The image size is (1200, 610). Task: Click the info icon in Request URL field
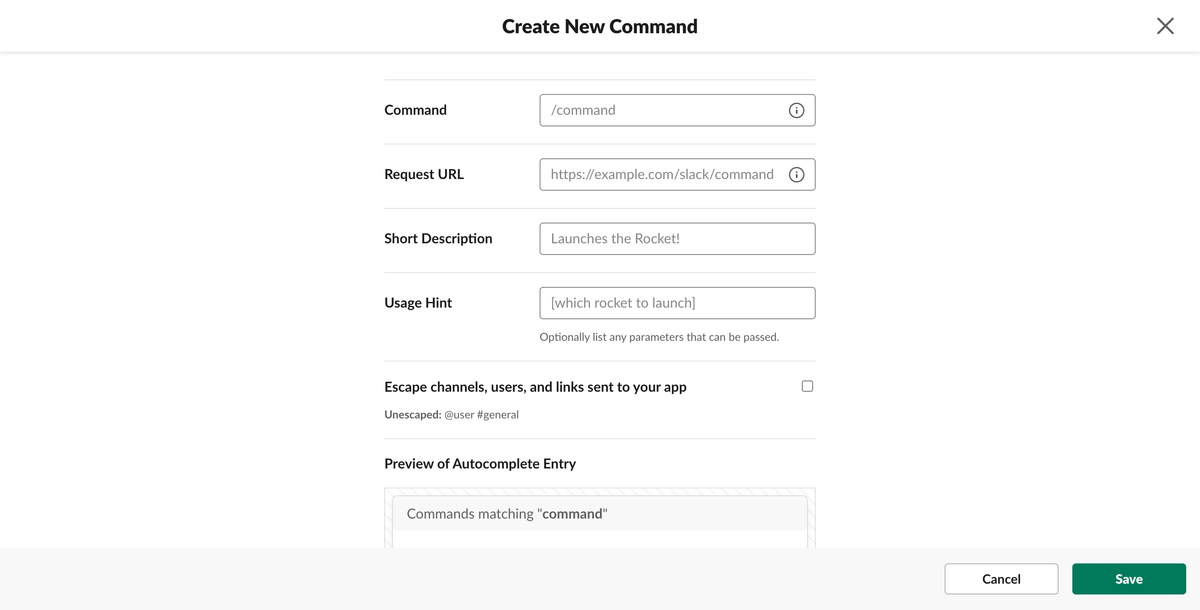(x=796, y=175)
